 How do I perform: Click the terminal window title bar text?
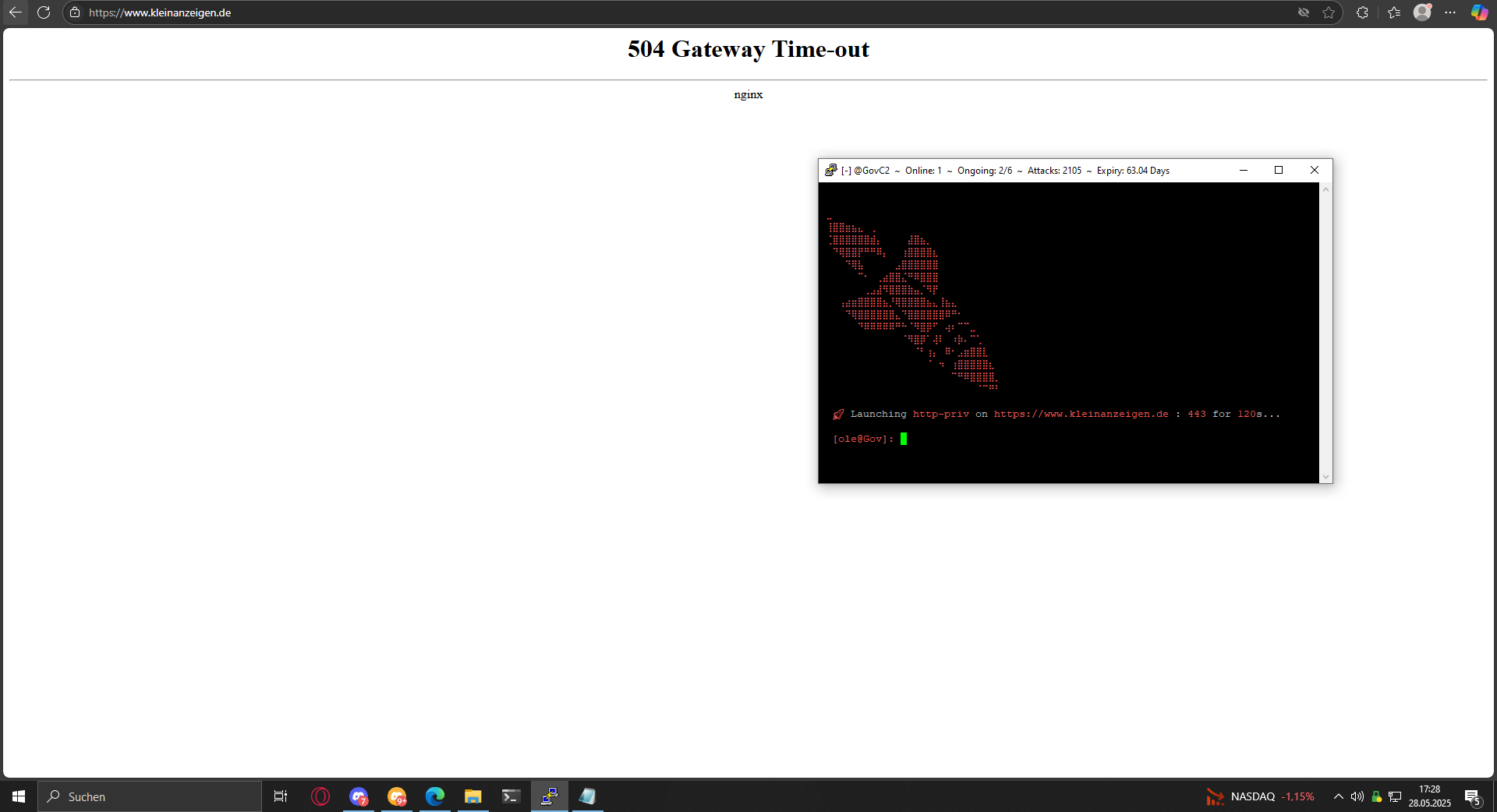[1005, 171]
